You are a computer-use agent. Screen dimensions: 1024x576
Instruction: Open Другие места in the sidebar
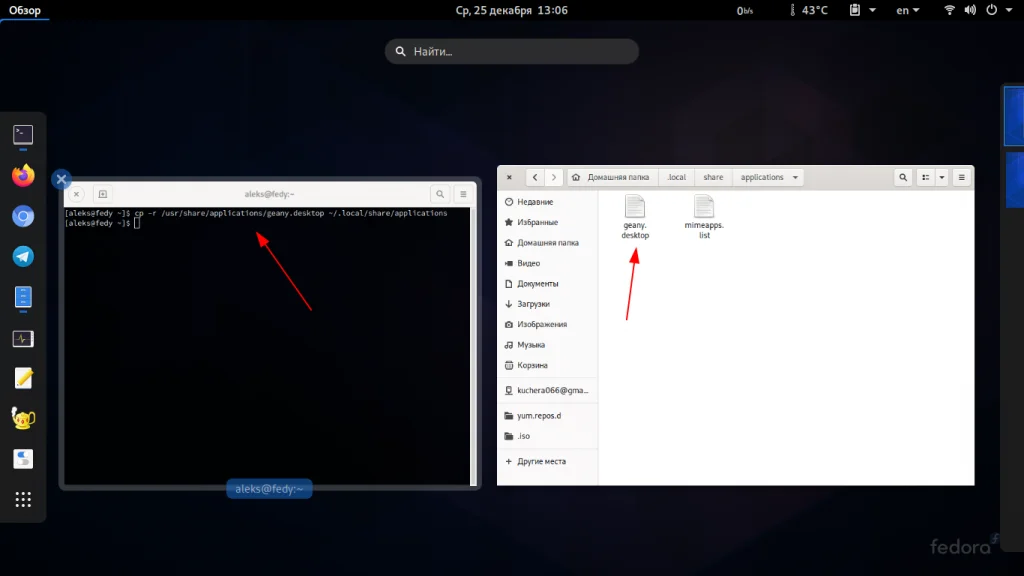click(x=547, y=461)
